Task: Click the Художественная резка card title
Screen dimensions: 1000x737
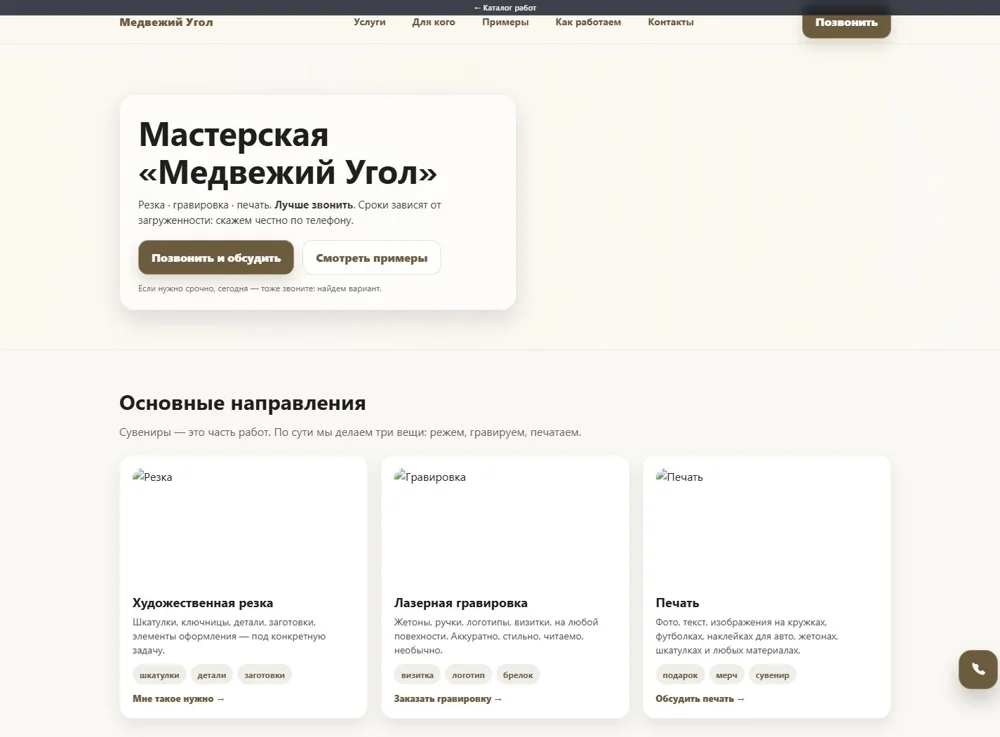Action: tap(203, 602)
